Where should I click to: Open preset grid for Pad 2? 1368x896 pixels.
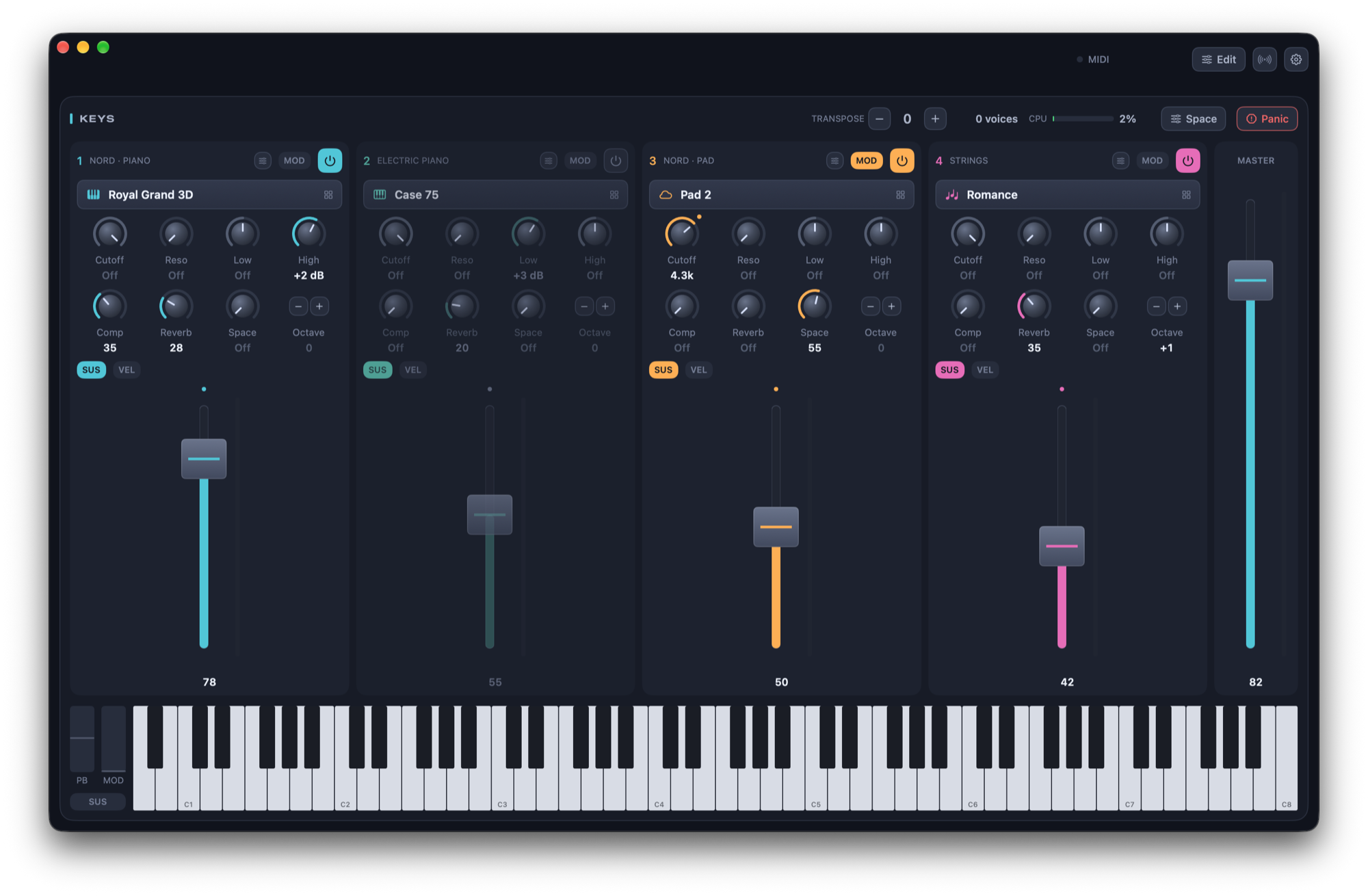pos(900,195)
